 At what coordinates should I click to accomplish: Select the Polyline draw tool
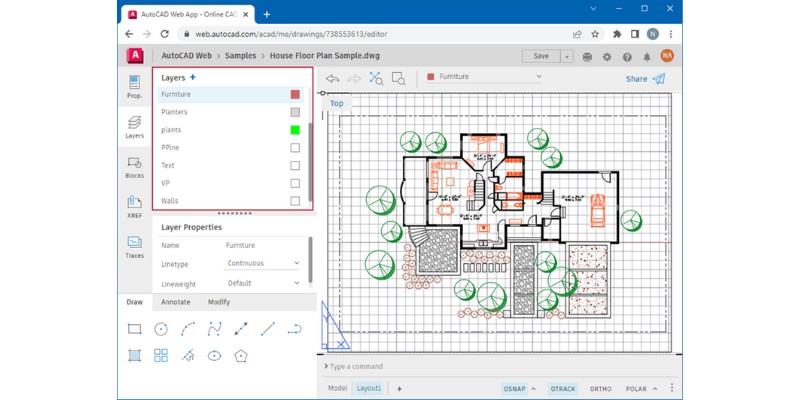click(x=294, y=329)
